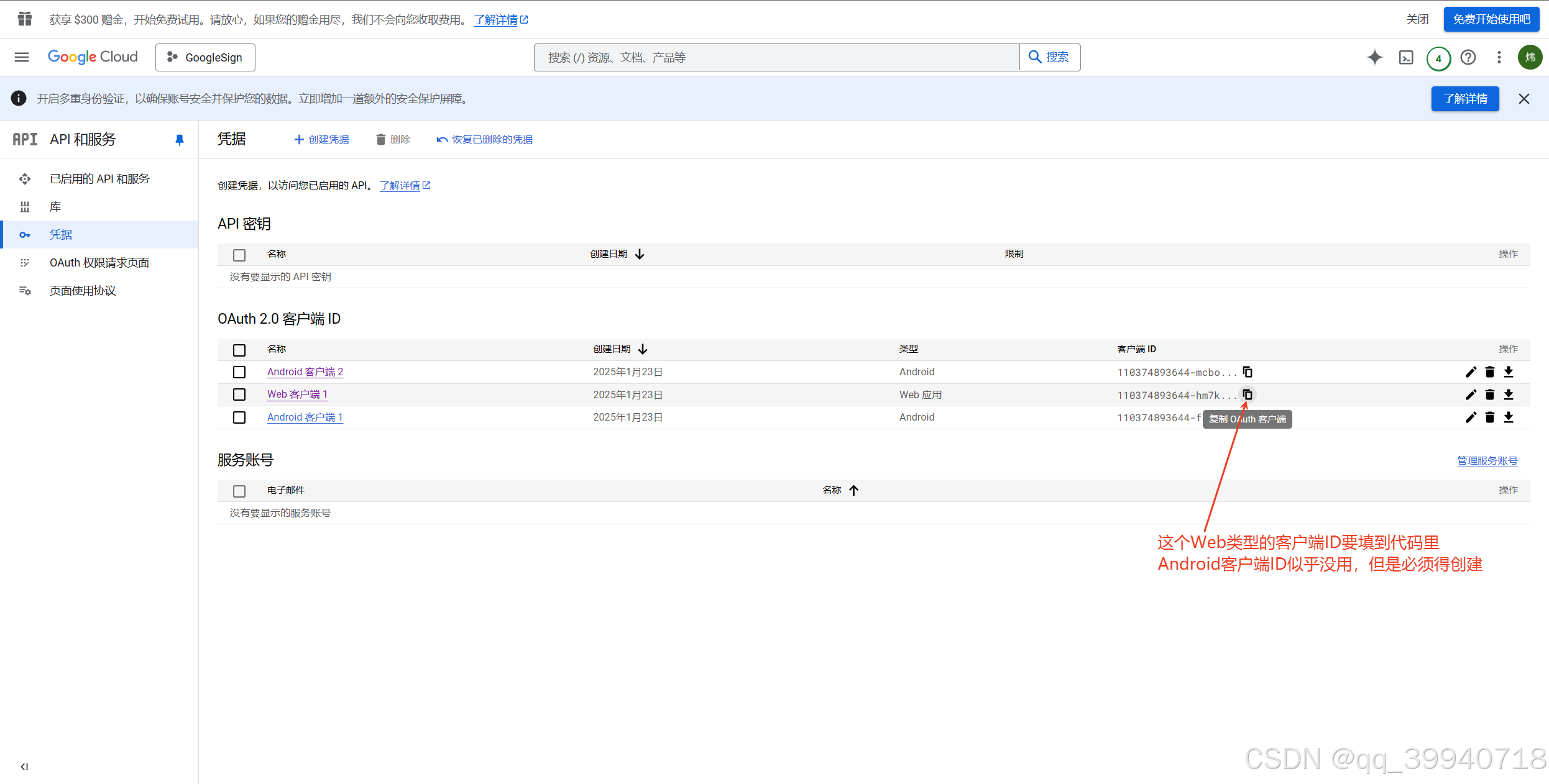Screen dimensions: 1549x784
Task: Activate Cloud Shell terminal icon
Action: coord(1406,58)
